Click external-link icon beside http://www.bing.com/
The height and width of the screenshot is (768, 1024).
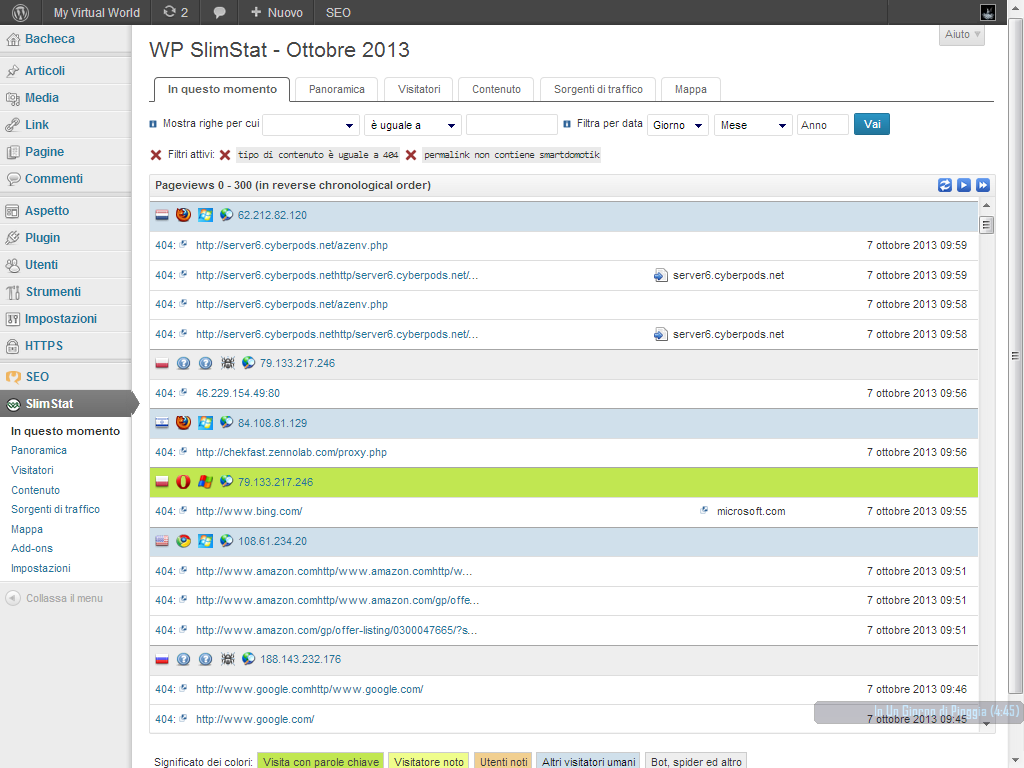184,510
